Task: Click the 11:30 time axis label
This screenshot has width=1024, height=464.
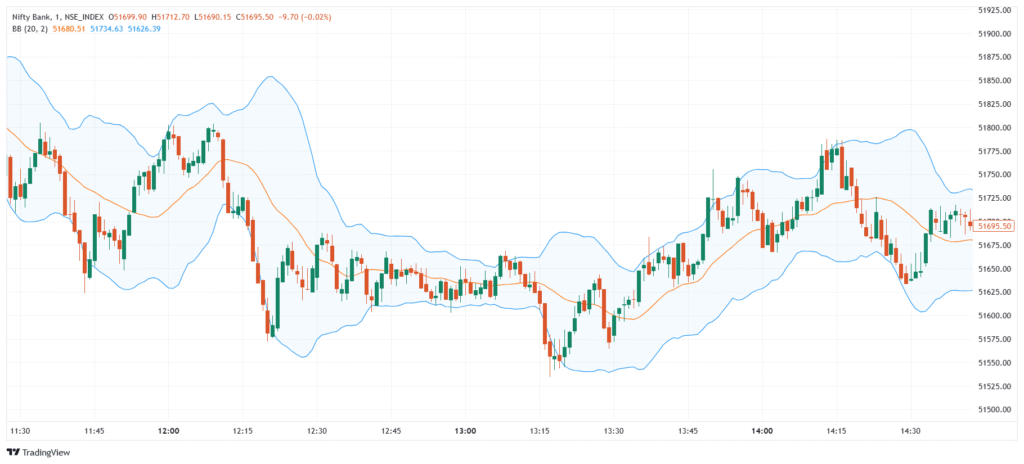Action: 20,430
